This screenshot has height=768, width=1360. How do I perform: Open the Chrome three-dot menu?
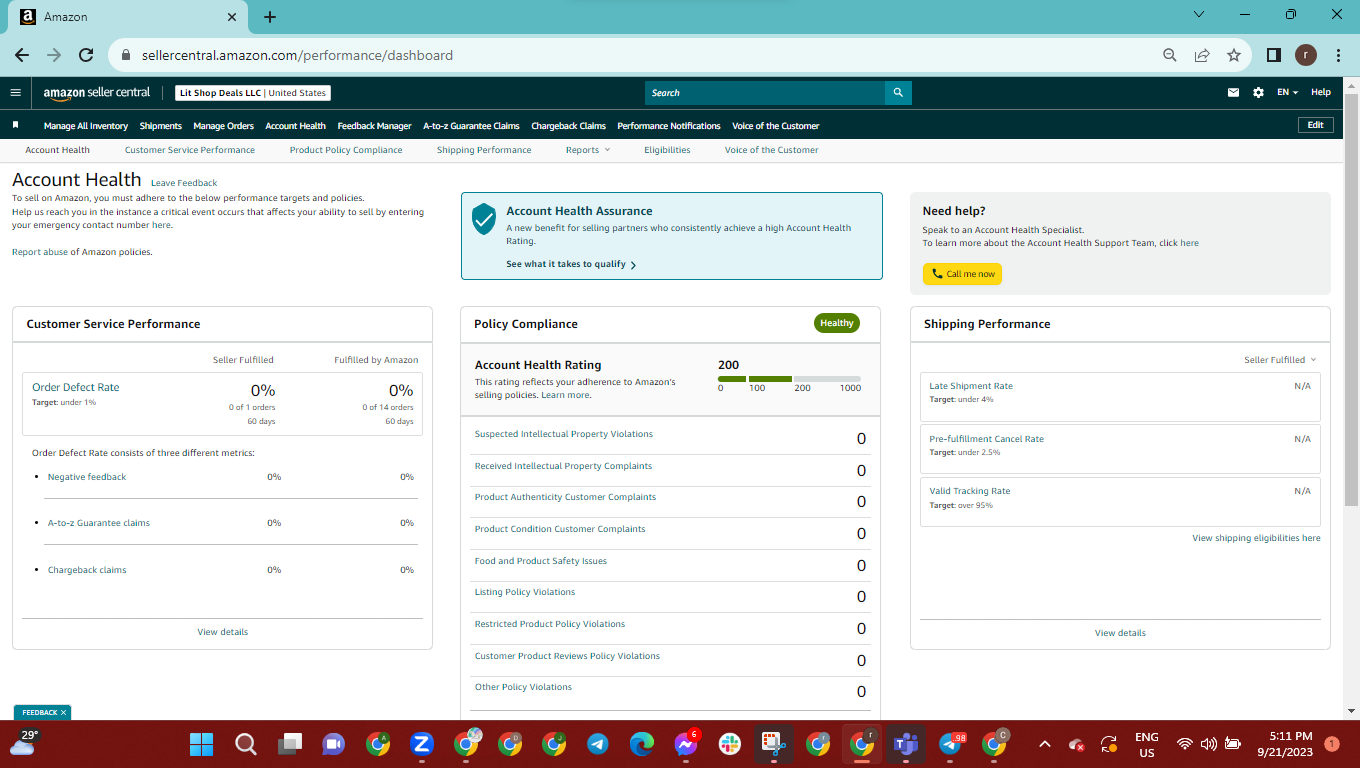click(1338, 55)
